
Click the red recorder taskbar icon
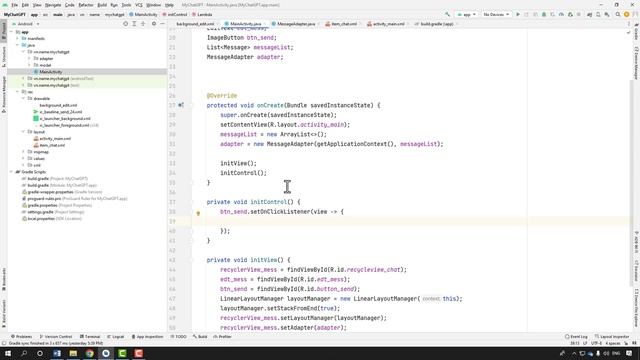[x=138, y=353]
